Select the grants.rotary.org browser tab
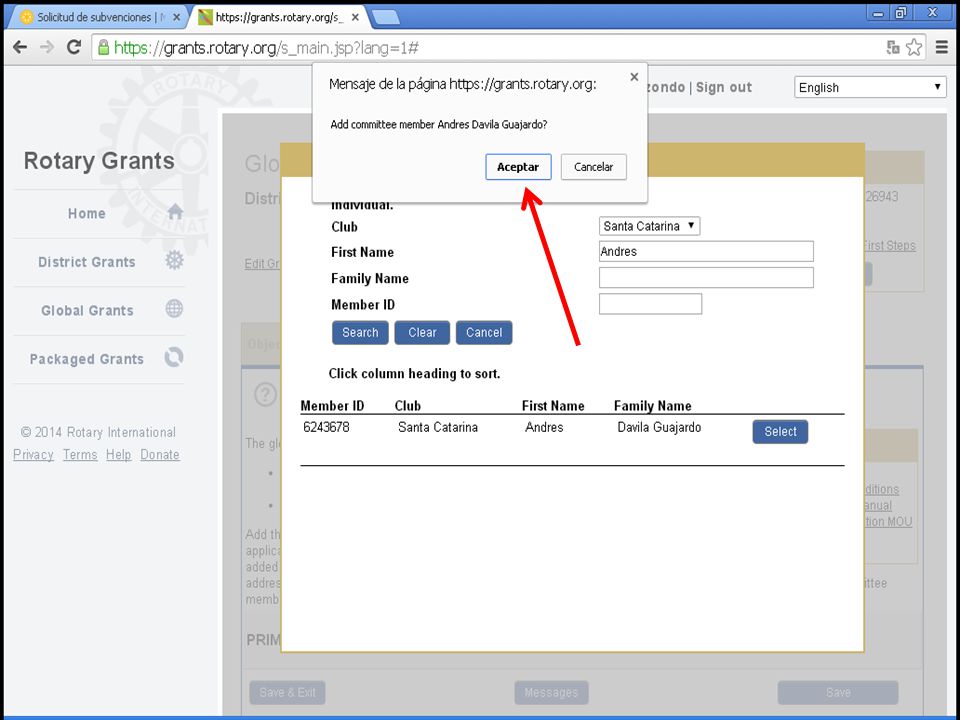Screen dimensions: 960x720 279,17
